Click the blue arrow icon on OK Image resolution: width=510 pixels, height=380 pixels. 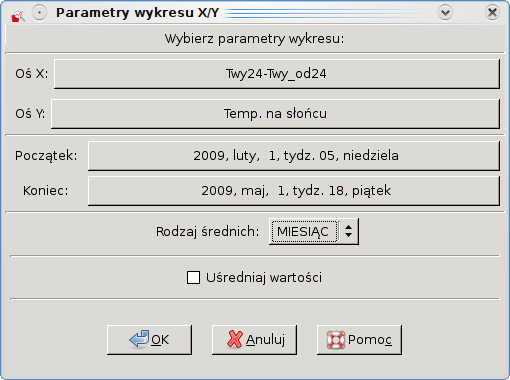coord(139,339)
